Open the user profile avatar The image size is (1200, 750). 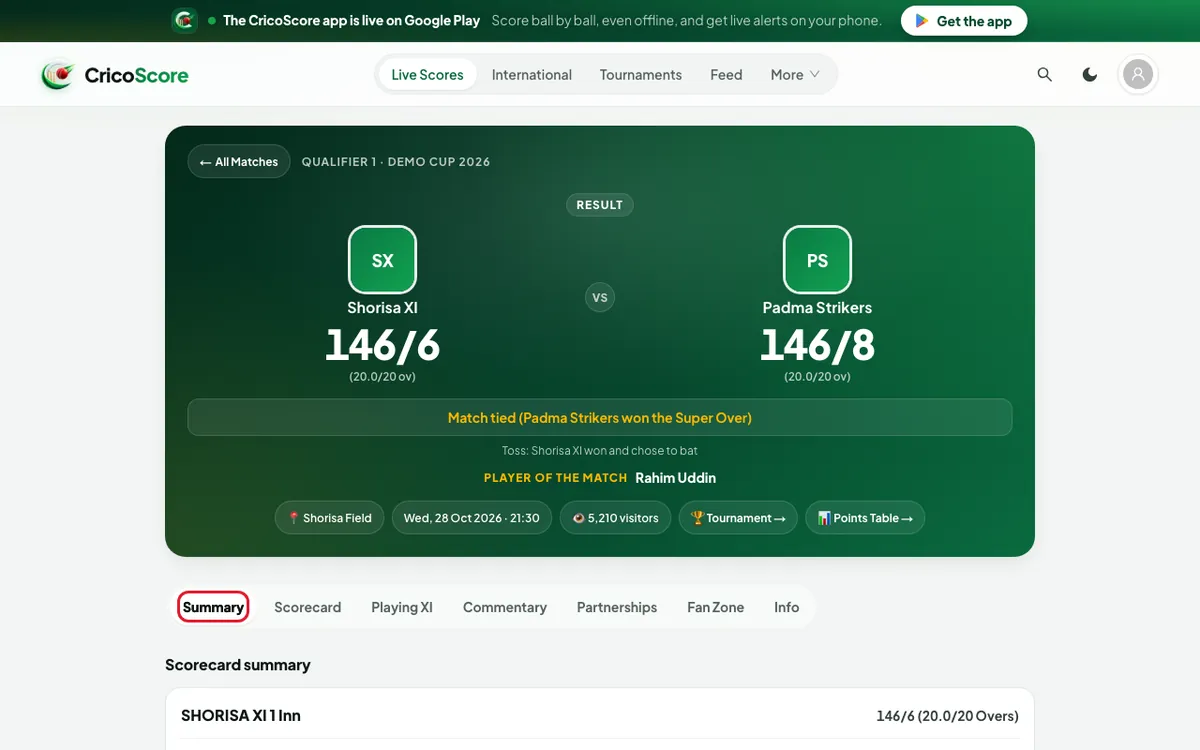1138,75
